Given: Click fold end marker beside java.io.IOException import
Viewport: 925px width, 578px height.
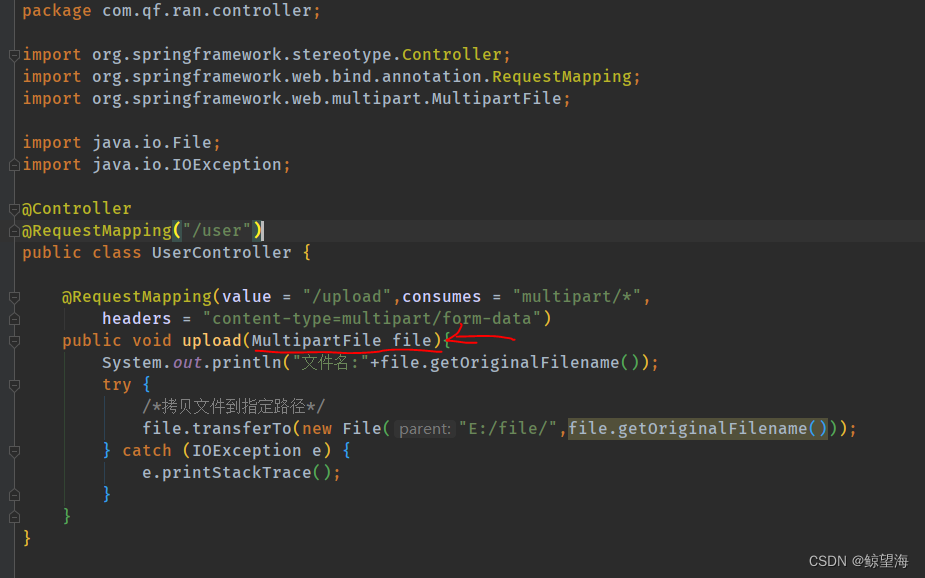Looking at the screenshot, I should click(15, 166).
